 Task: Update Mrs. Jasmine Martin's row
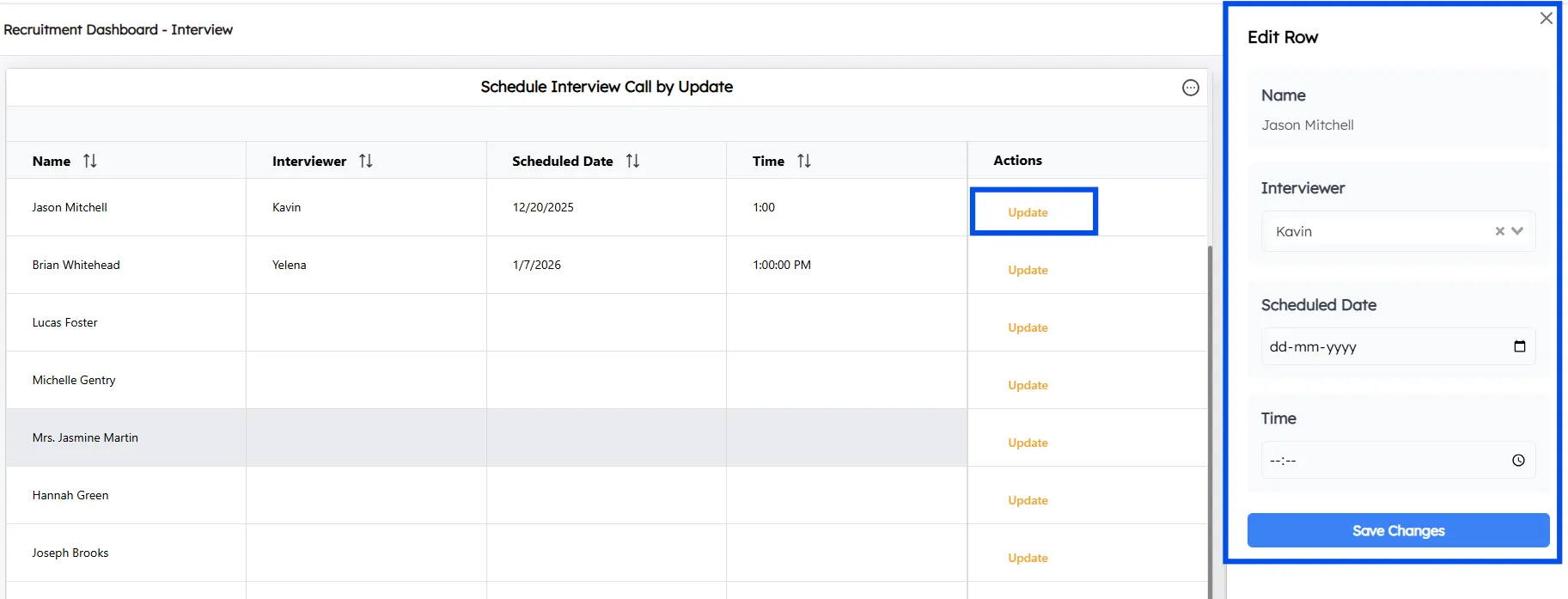[x=1028, y=443]
